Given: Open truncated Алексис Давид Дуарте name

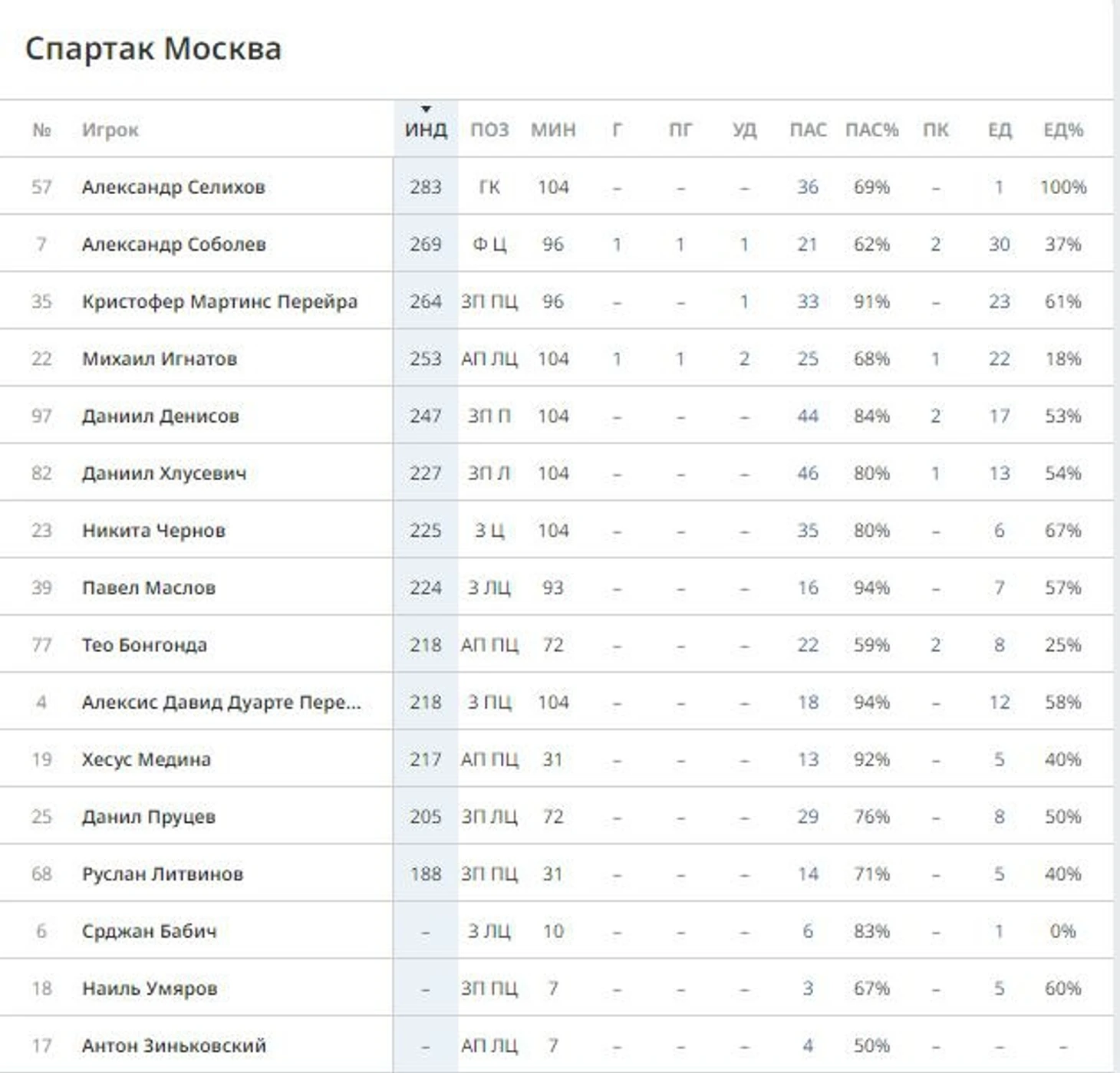Looking at the screenshot, I should (221, 703).
